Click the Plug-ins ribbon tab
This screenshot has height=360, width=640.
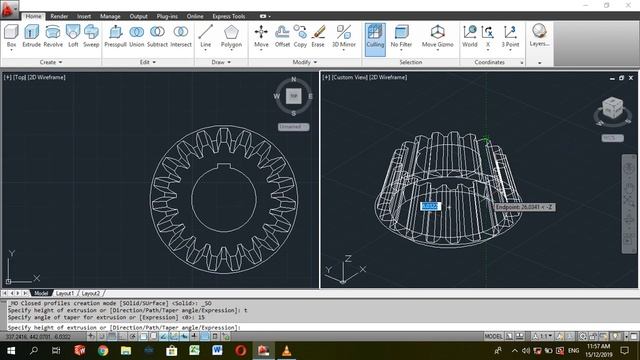click(167, 16)
